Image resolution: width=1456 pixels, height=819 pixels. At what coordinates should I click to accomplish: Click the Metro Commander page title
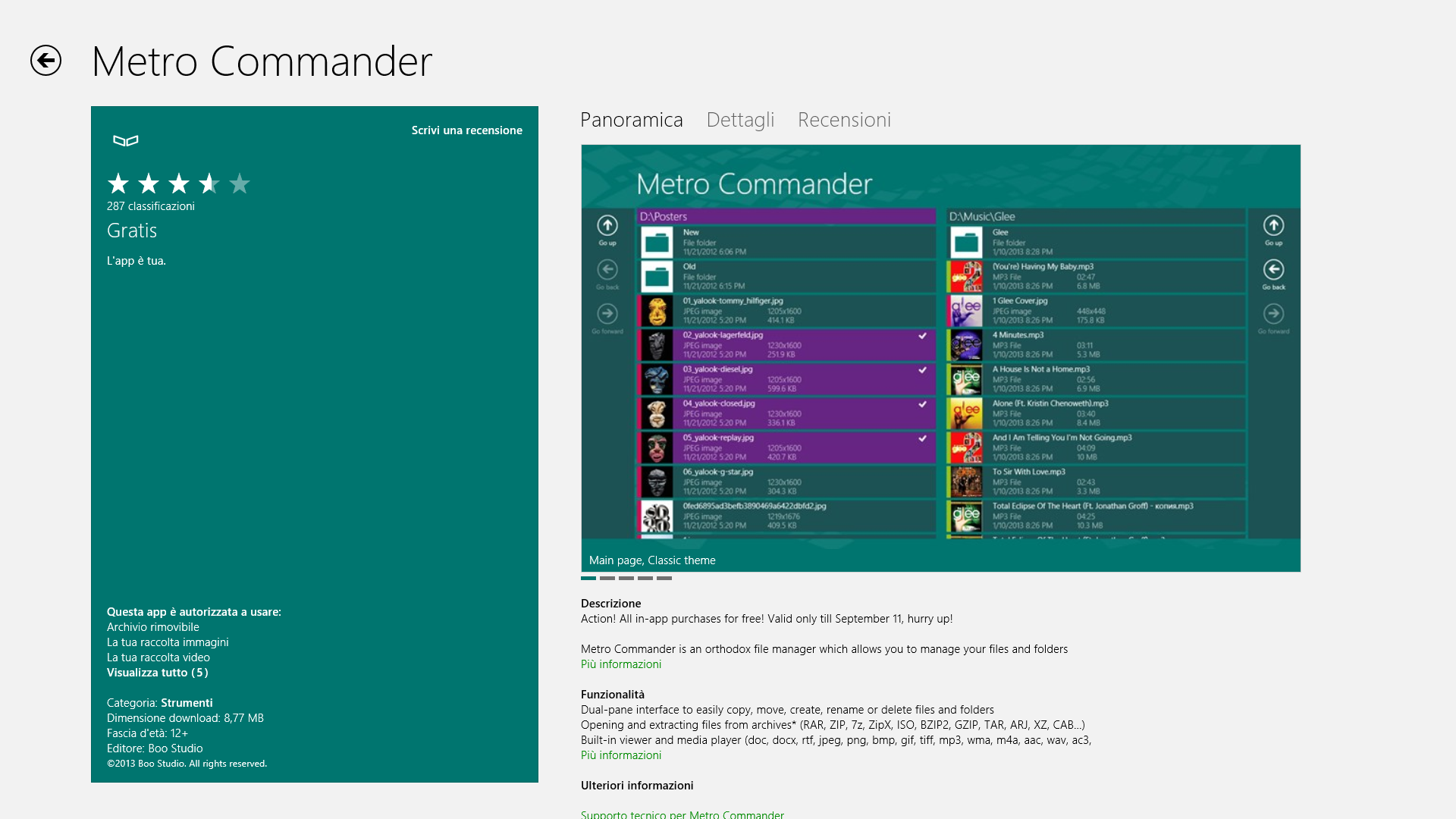tap(262, 61)
